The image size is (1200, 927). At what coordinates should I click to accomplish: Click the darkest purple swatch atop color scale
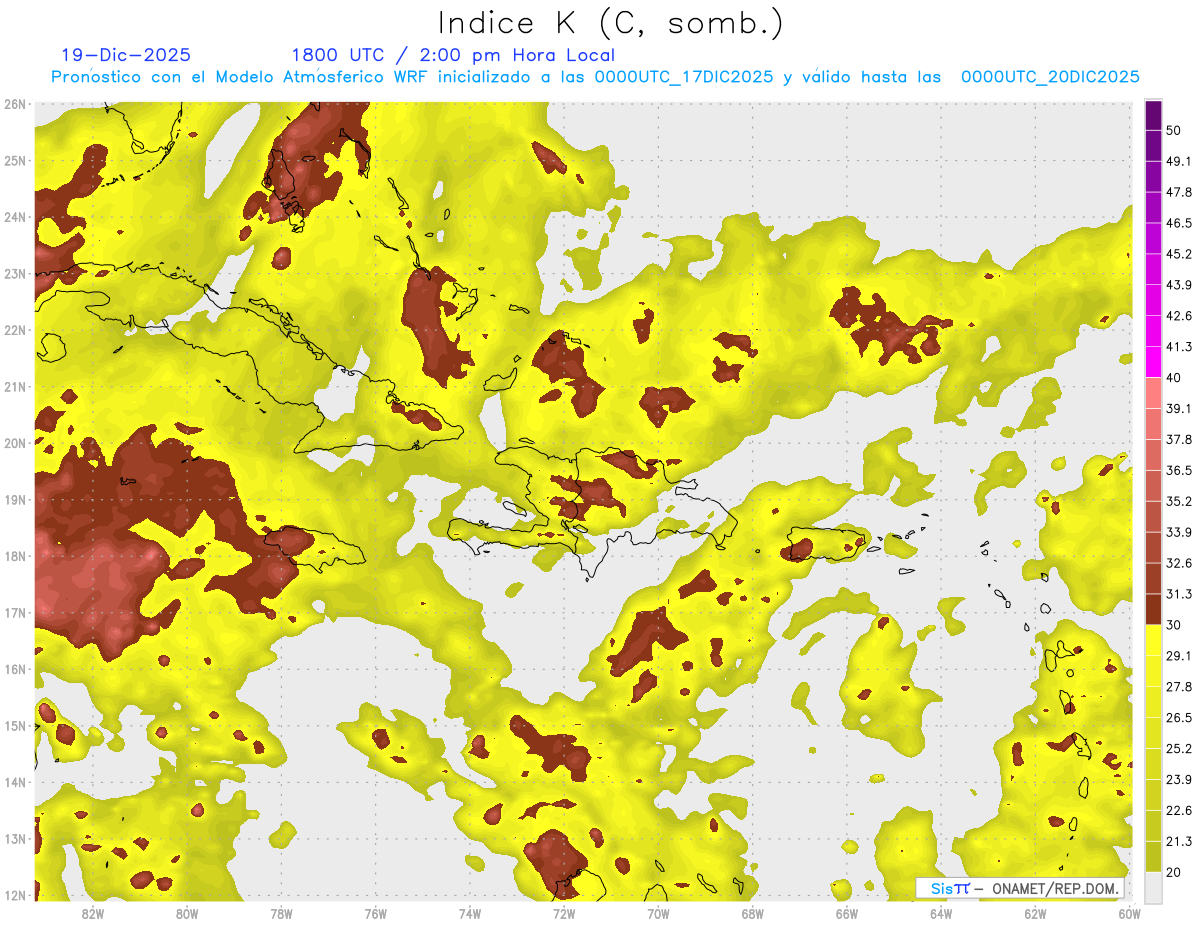(1153, 116)
